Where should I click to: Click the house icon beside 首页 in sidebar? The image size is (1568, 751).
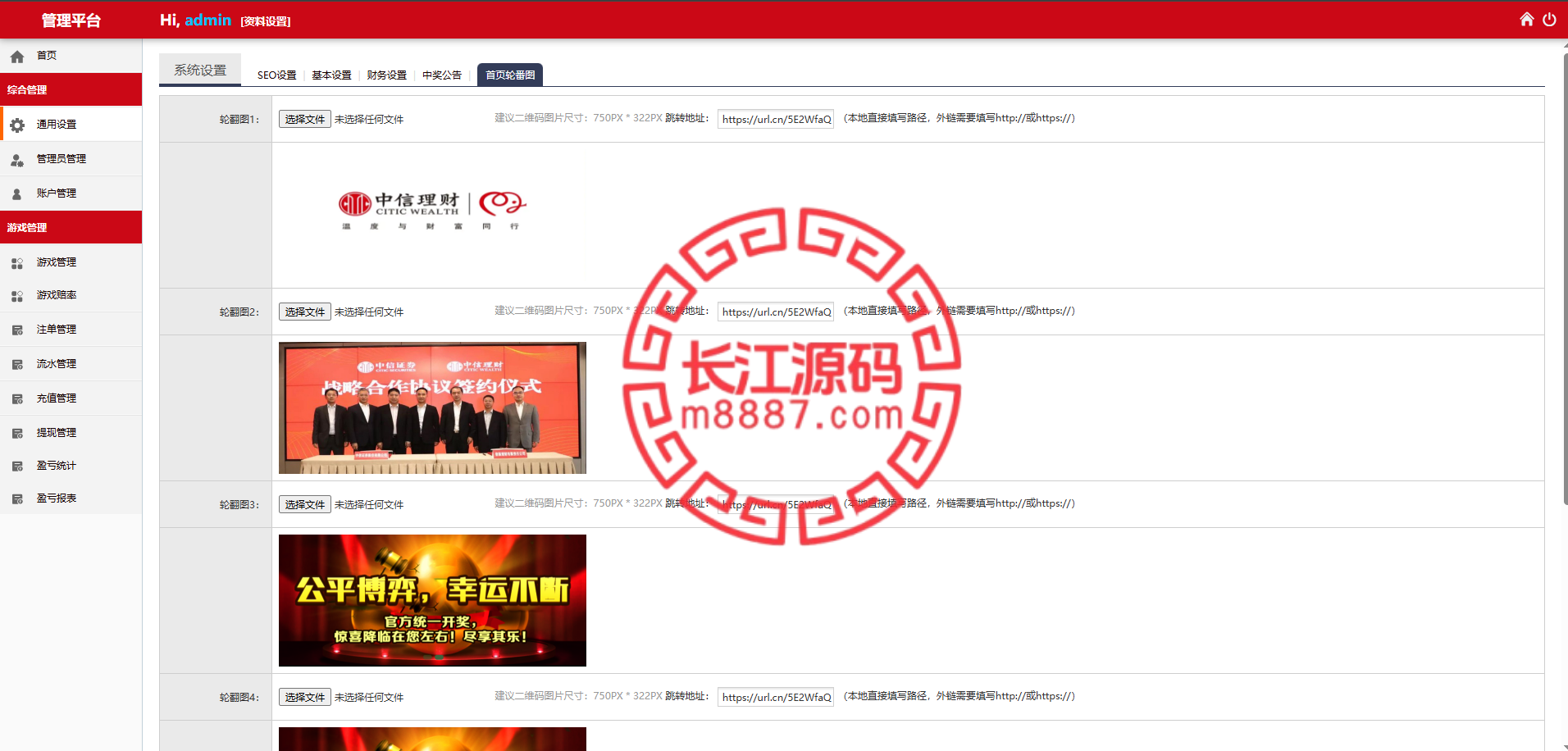click(17, 57)
